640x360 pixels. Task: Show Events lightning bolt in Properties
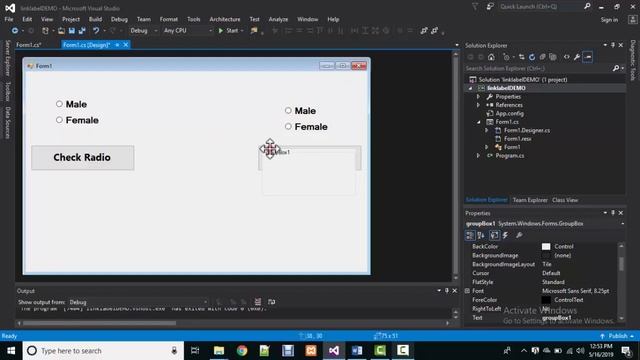point(505,235)
